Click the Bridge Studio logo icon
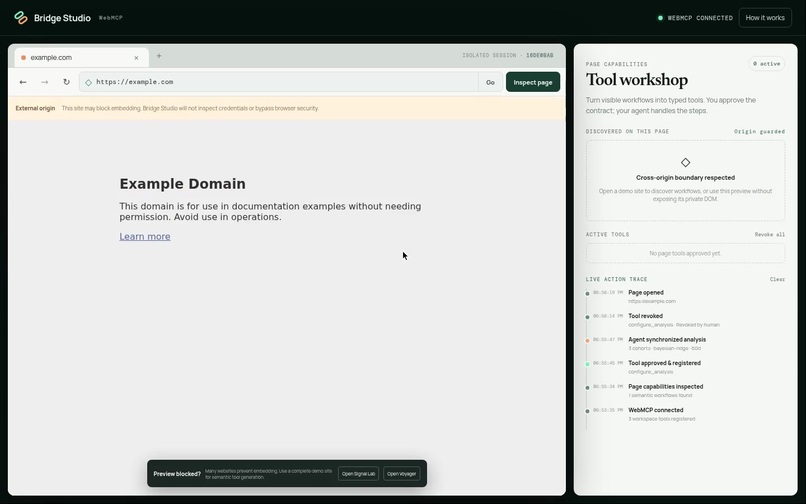Screen dimensions: 806x504 click(x=21, y=17)
